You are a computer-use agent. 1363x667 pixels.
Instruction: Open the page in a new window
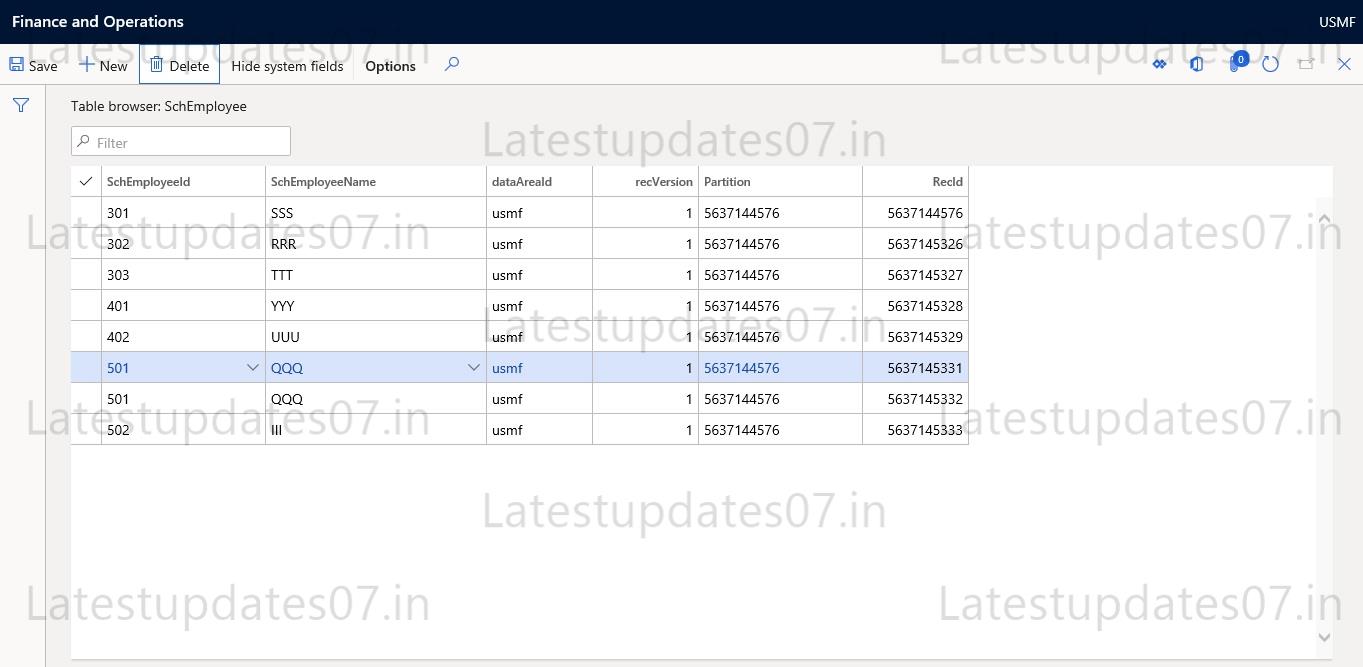pos(1306,63)
